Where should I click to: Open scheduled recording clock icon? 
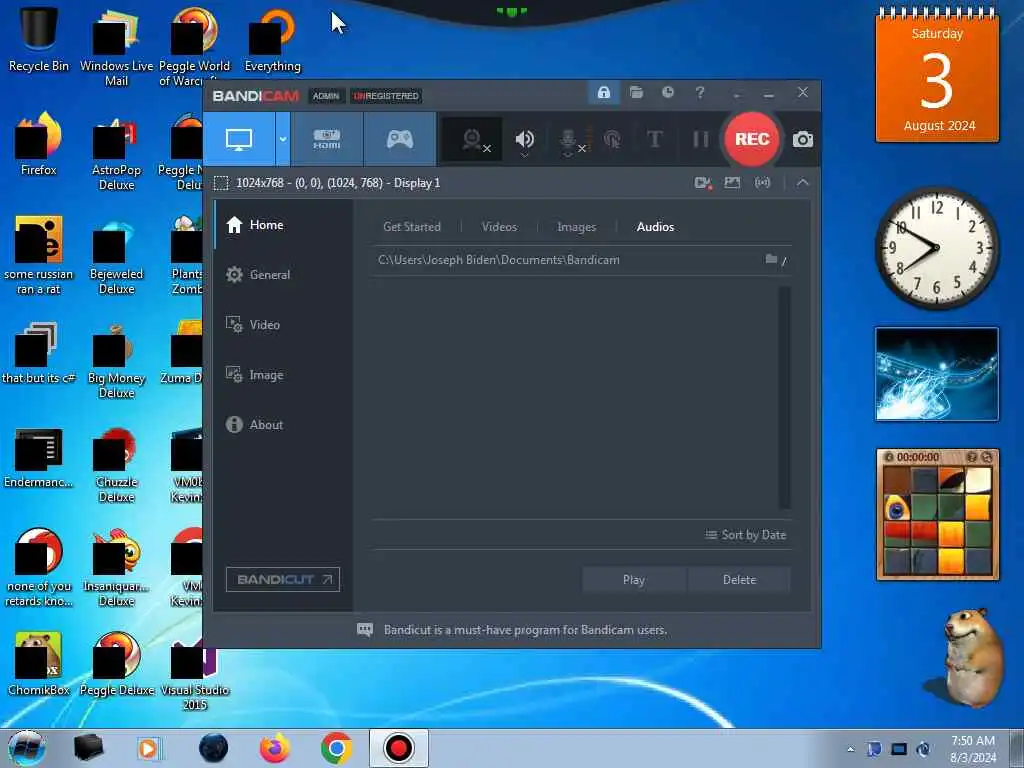click(x=667, y=93)
